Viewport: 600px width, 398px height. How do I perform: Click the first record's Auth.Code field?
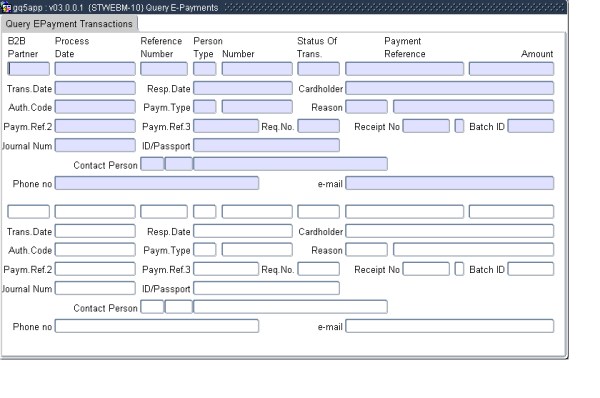point(95,107)
